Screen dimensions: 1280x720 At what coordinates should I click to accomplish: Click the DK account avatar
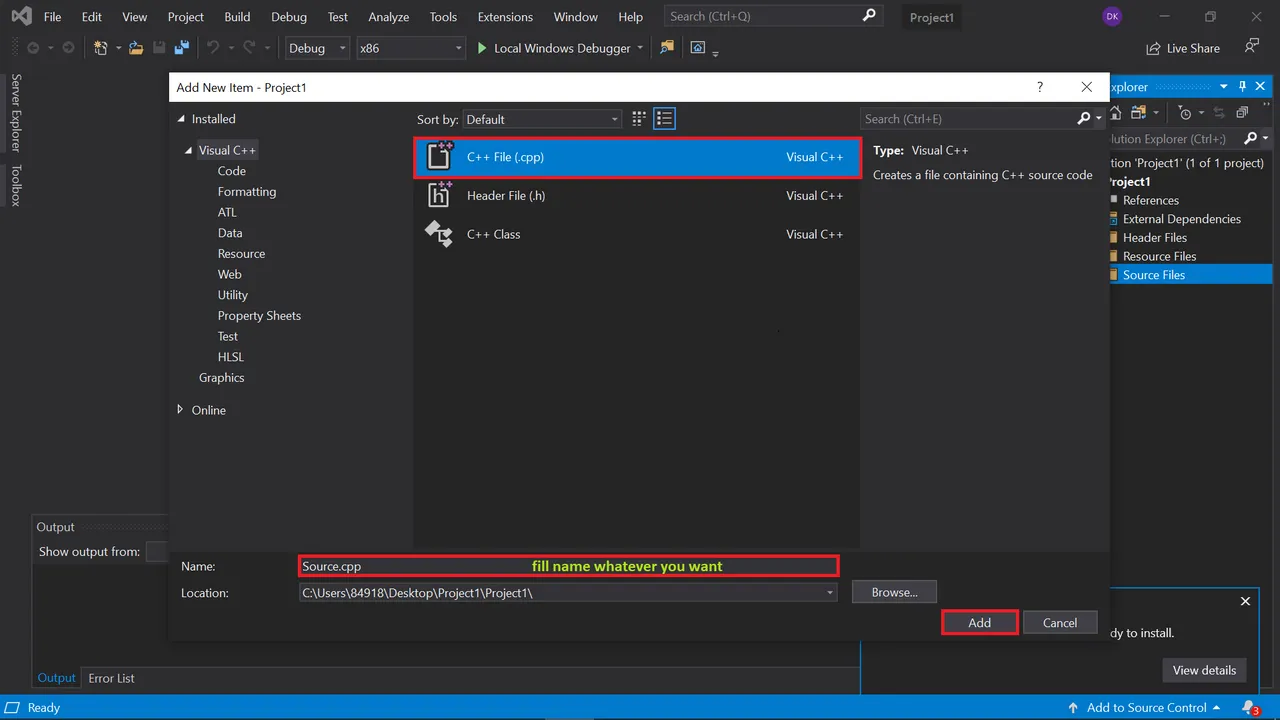[1112, 16]
